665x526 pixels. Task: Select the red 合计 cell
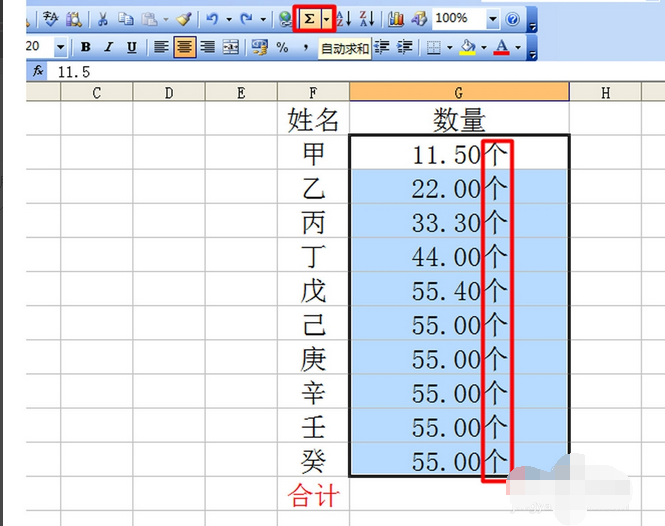point(313,494)
